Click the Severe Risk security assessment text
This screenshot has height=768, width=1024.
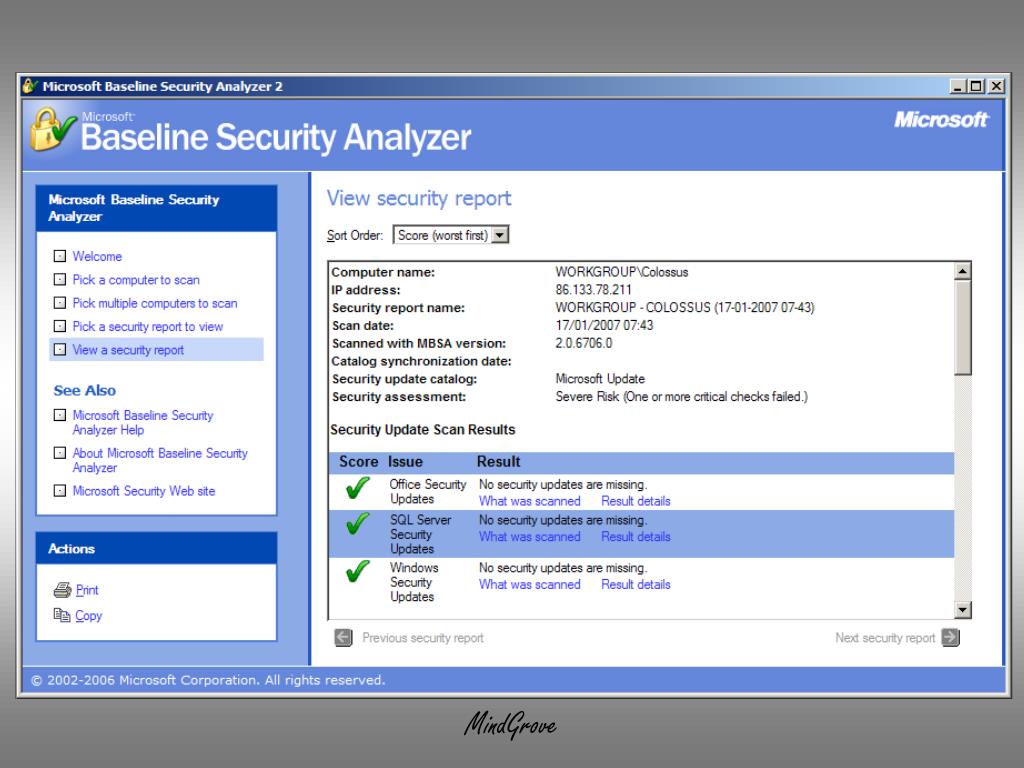tap(681, 396)
